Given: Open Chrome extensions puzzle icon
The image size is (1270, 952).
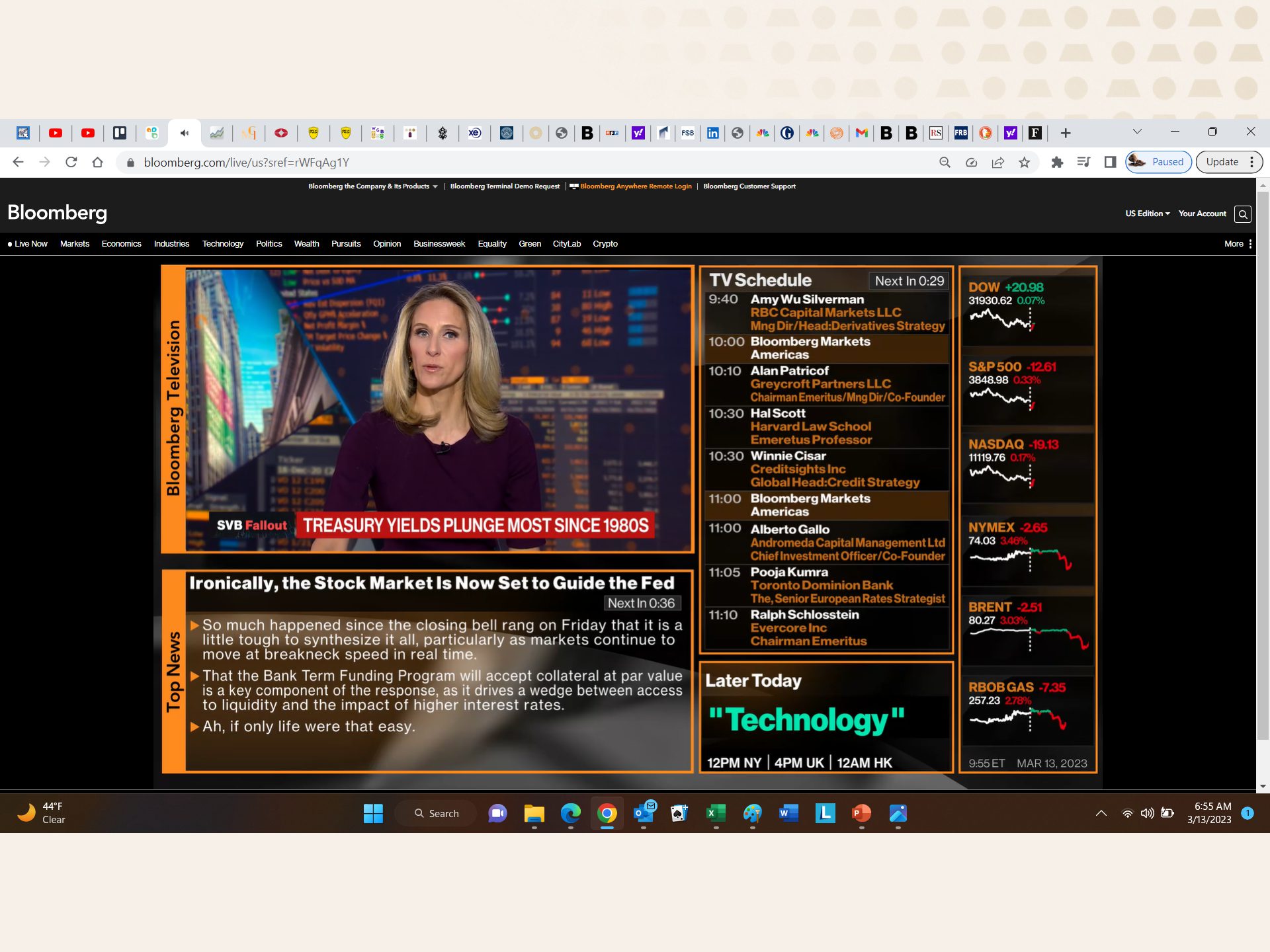Looking at the screenshot, I should click(1057, 162).
